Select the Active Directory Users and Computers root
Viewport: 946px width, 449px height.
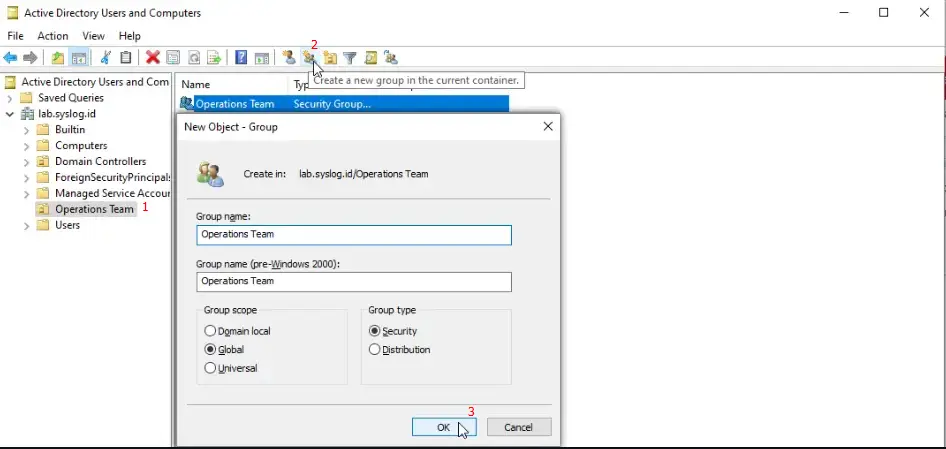(x=95, y=82)
